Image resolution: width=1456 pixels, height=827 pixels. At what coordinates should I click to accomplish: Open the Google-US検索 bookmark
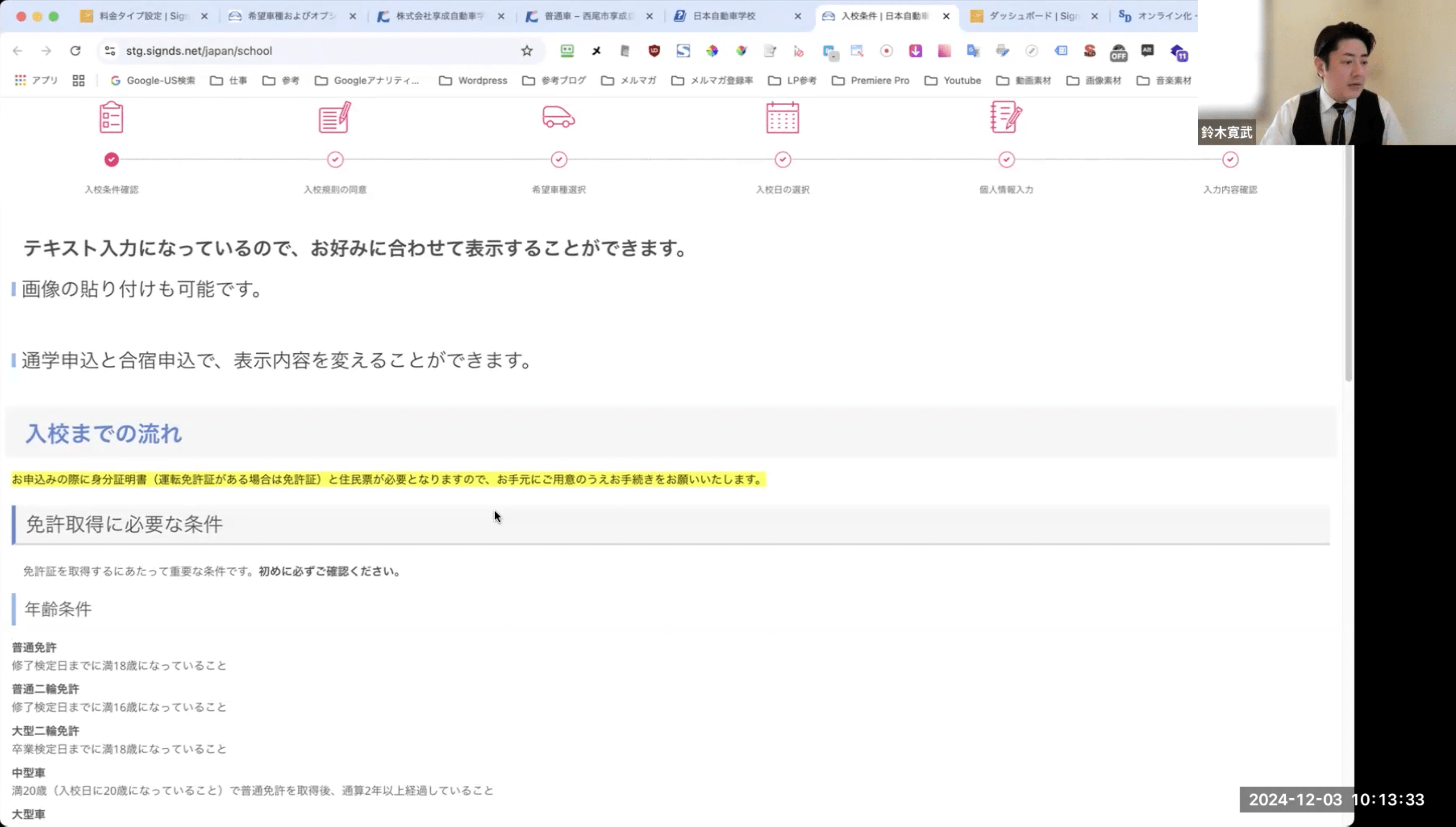point(152,81)
